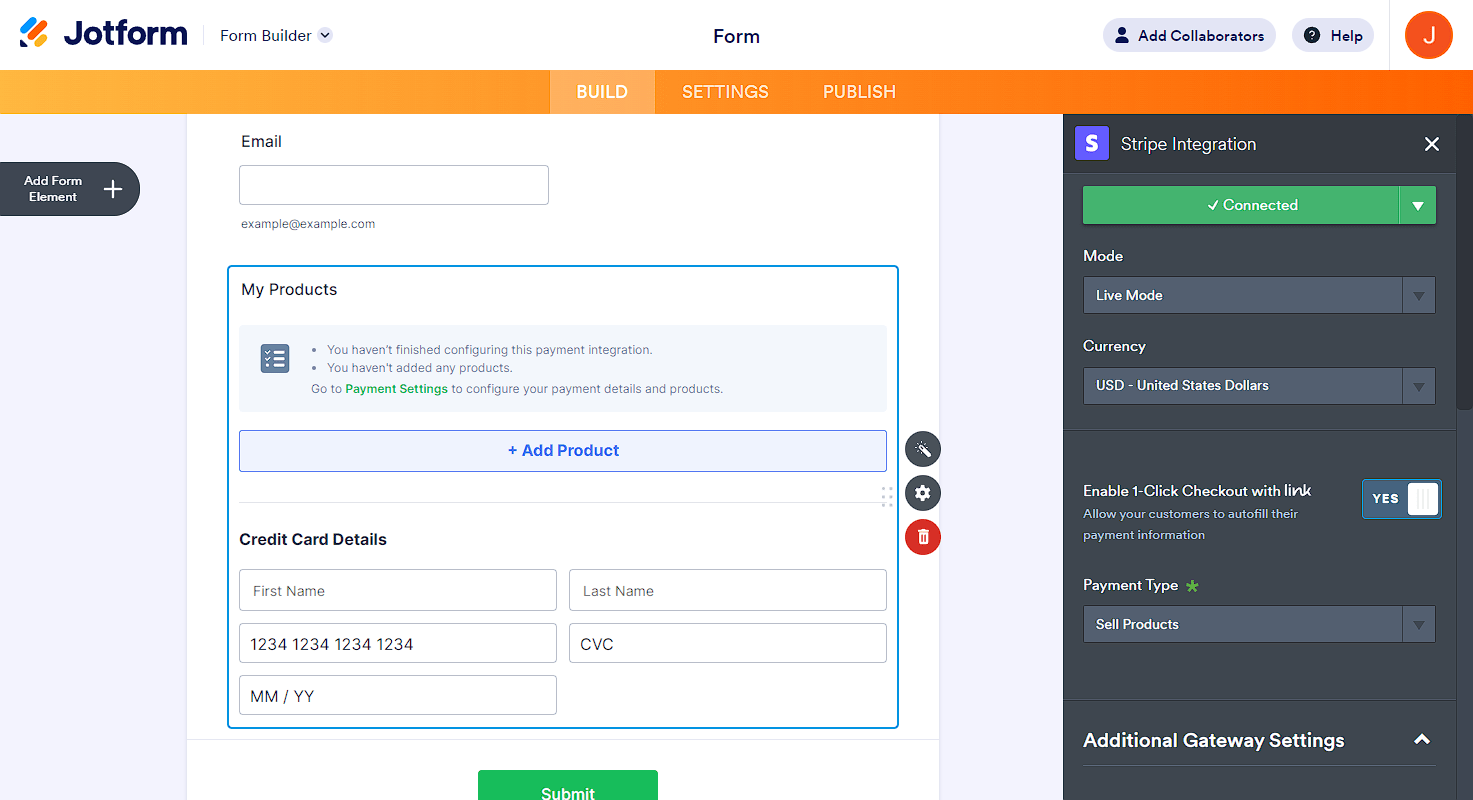
Task: Delete the payment element with trash icon
Action: 923,537
